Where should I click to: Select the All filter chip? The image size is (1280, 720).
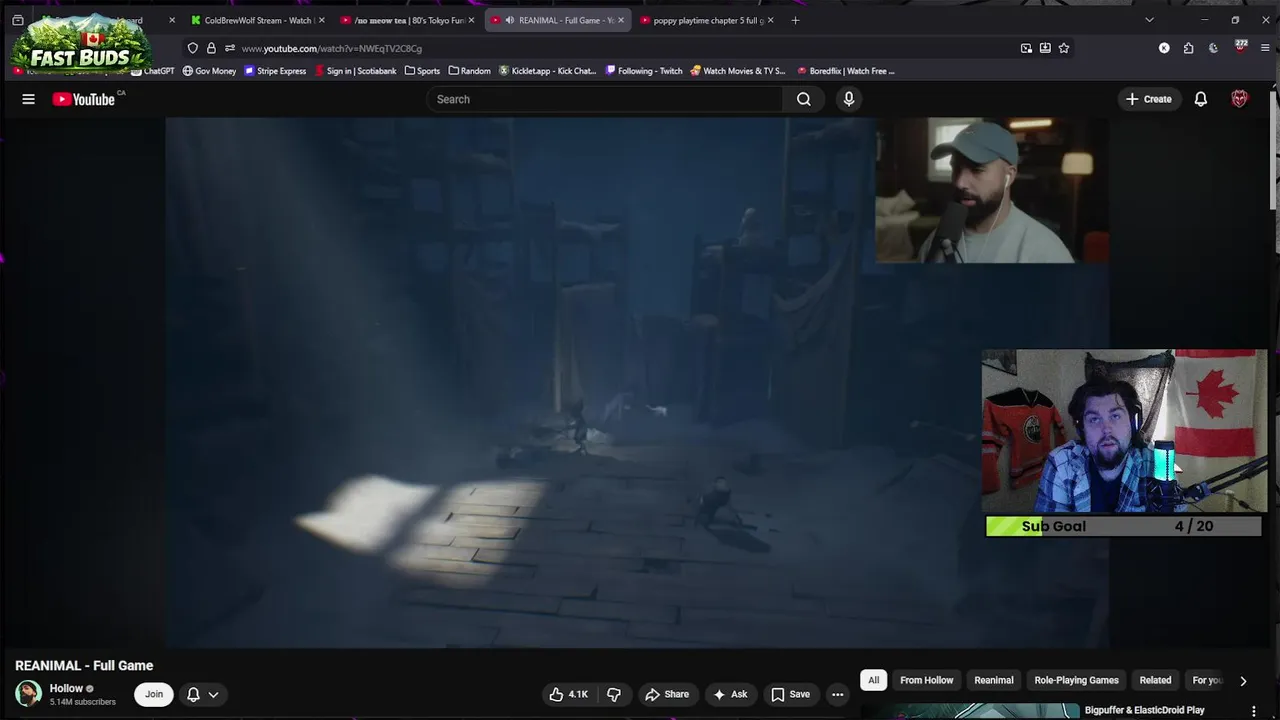coord(873,680)
